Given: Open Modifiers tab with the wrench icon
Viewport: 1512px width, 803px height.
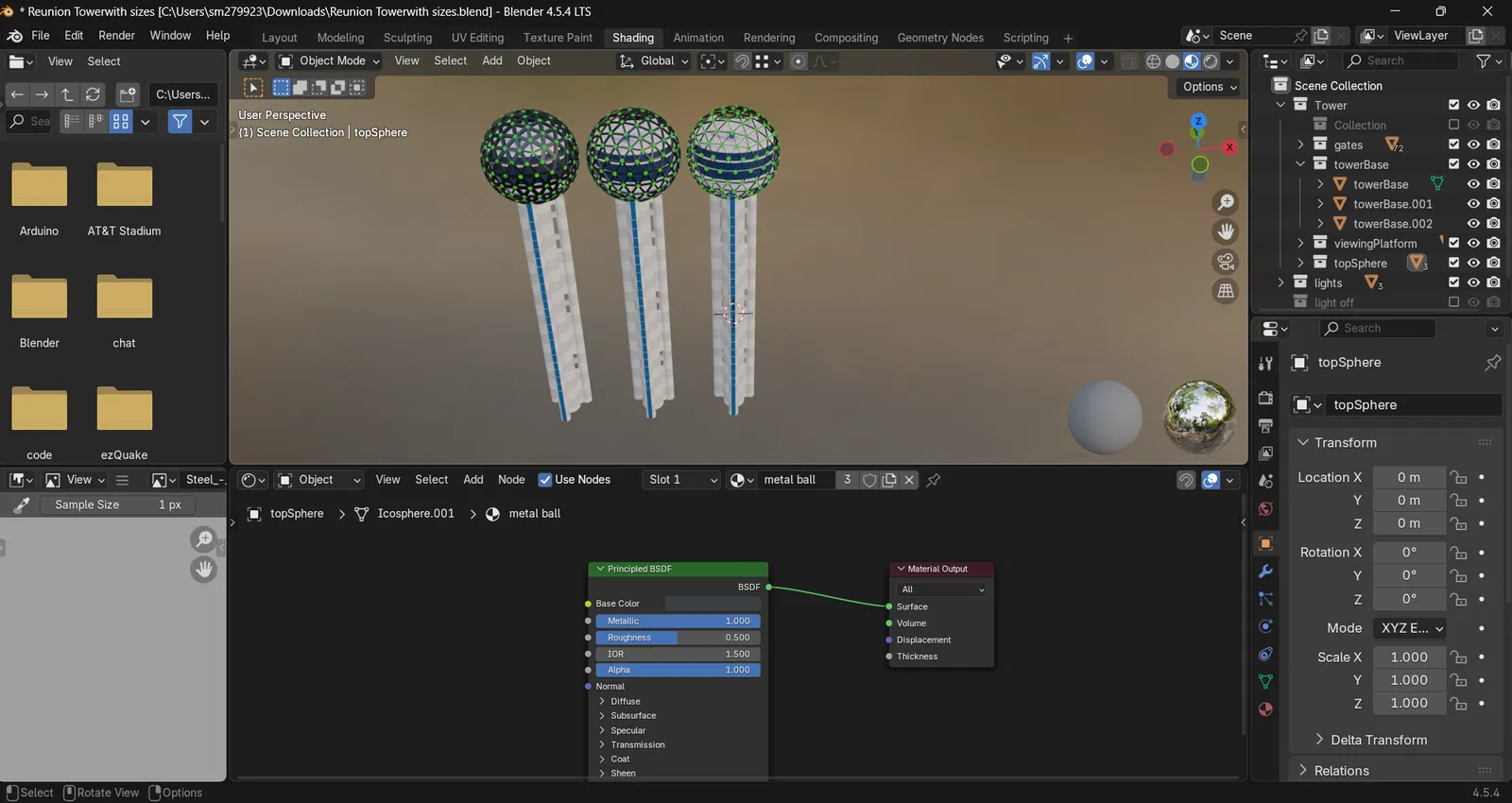Looking at the screenshot, I should click(1265, 572).
